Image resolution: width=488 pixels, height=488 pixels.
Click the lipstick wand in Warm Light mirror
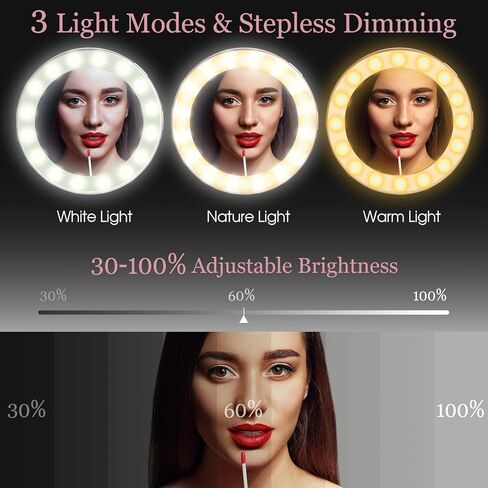(399, 162)
